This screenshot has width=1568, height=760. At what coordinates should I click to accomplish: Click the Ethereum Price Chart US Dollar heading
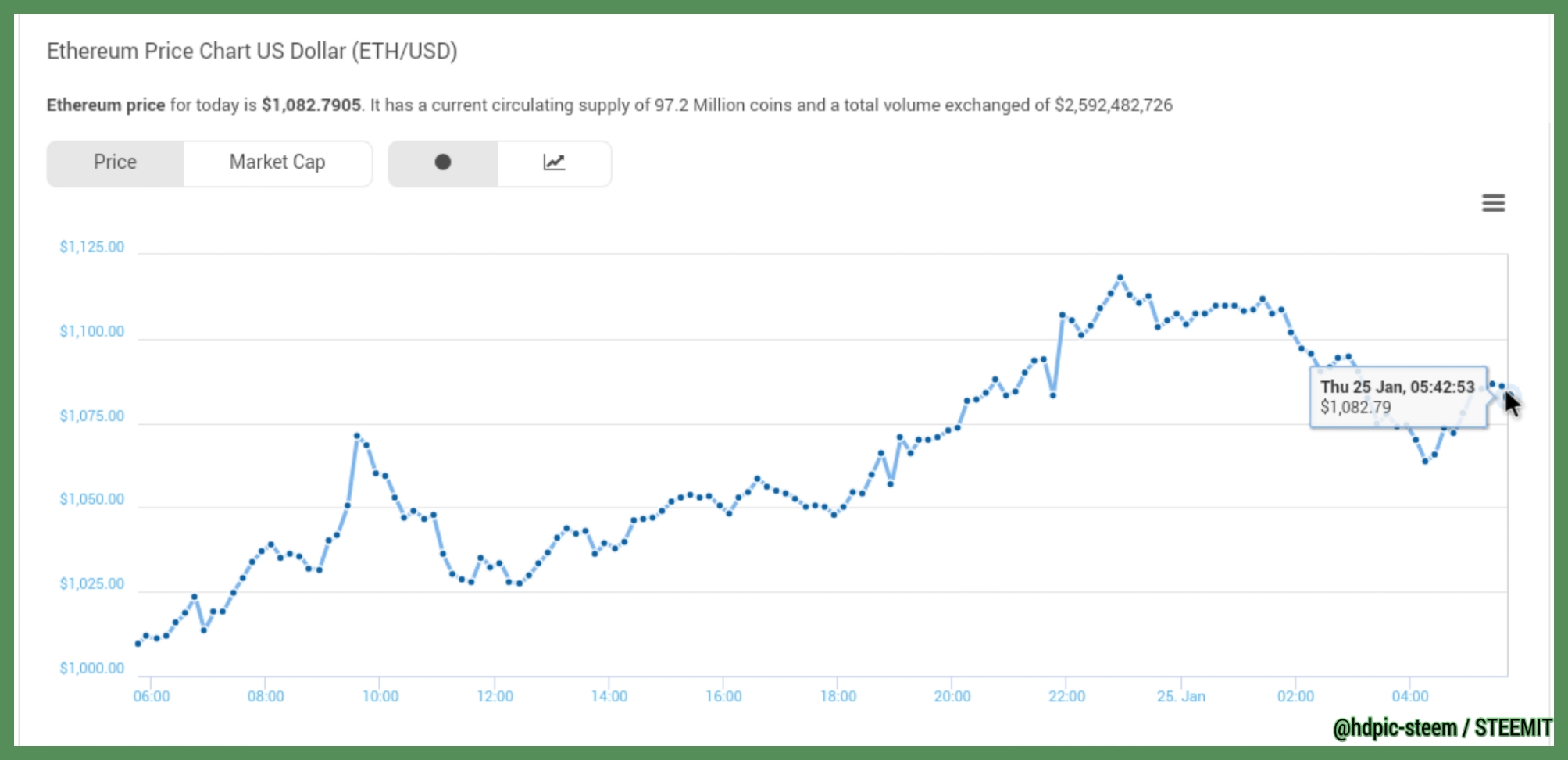coord(252,52)
